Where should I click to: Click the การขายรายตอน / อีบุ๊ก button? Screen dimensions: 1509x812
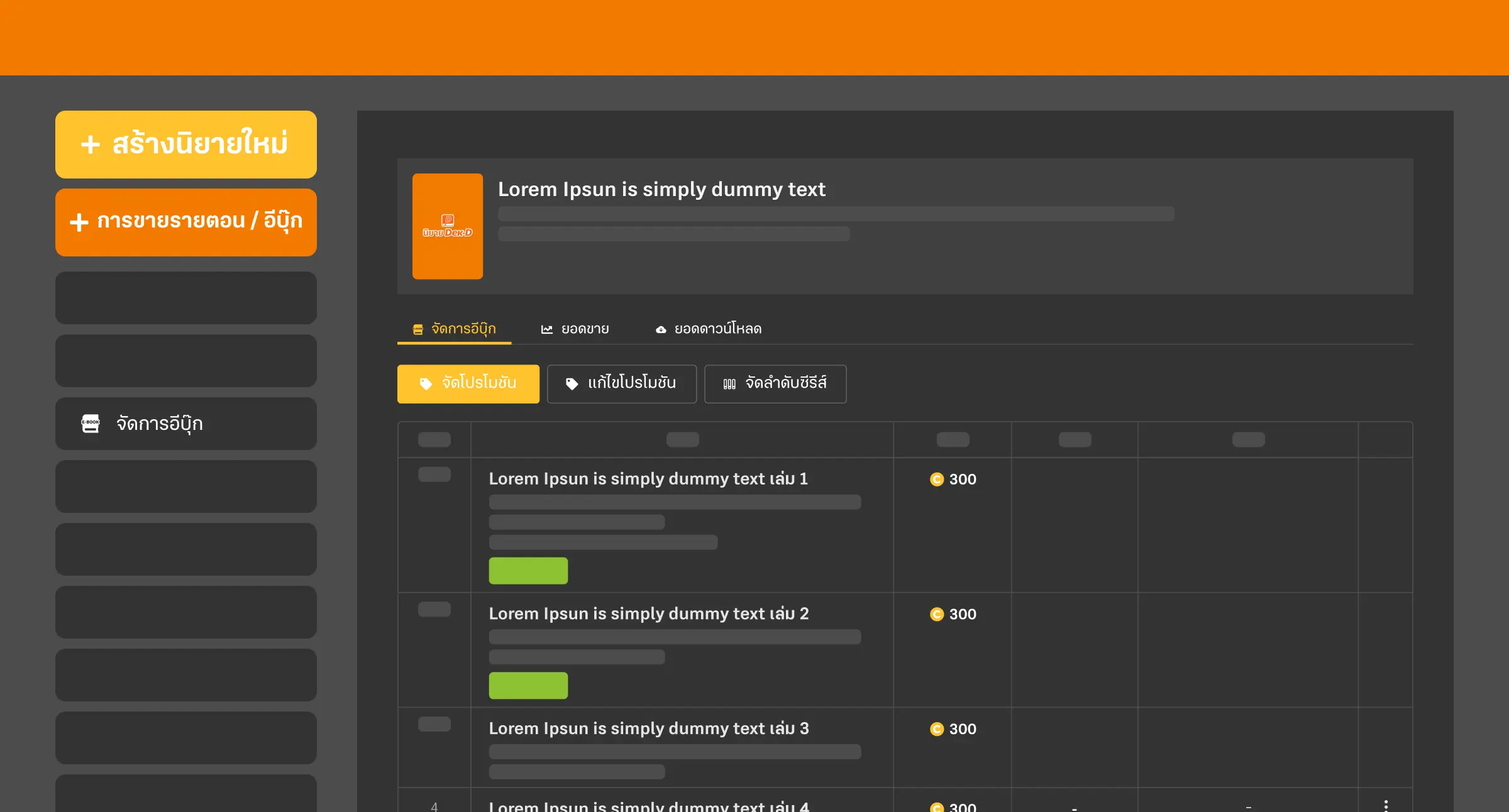[185, 222]
